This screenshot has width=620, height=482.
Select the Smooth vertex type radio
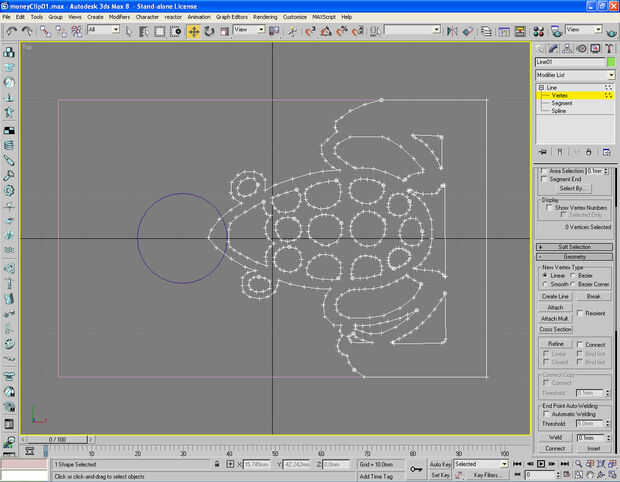545,284
